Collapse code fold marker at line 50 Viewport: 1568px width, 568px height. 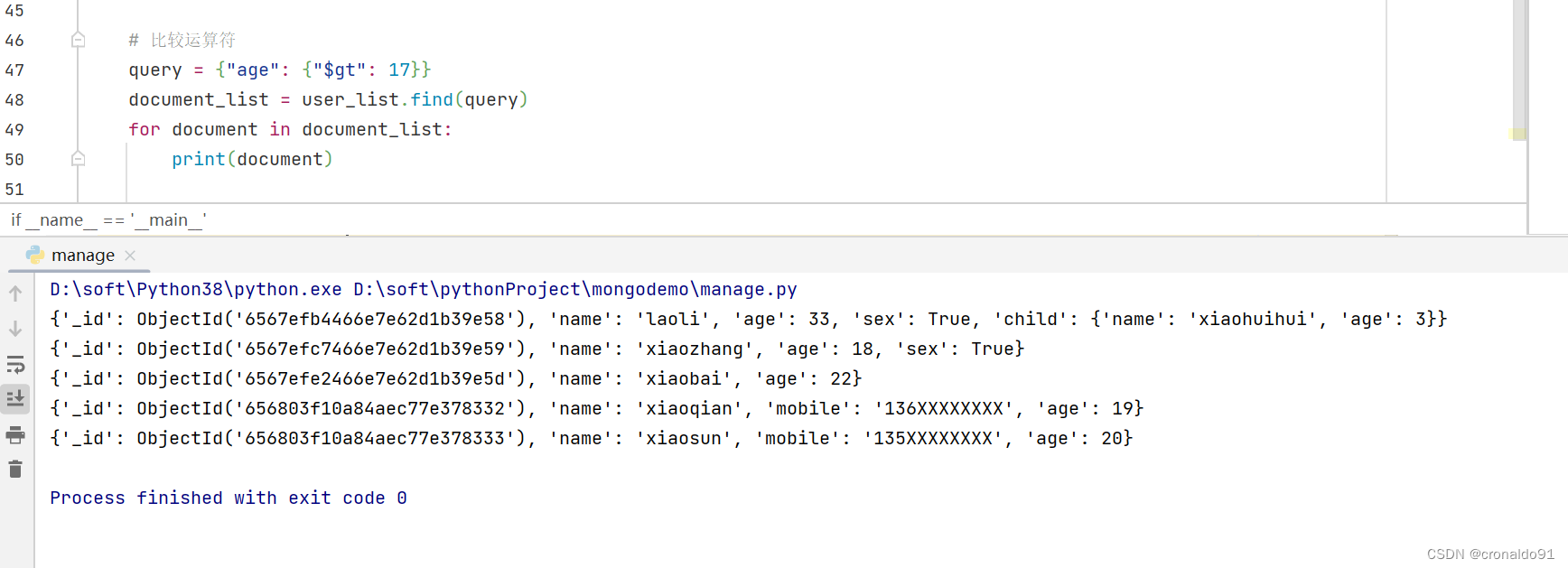79,159
